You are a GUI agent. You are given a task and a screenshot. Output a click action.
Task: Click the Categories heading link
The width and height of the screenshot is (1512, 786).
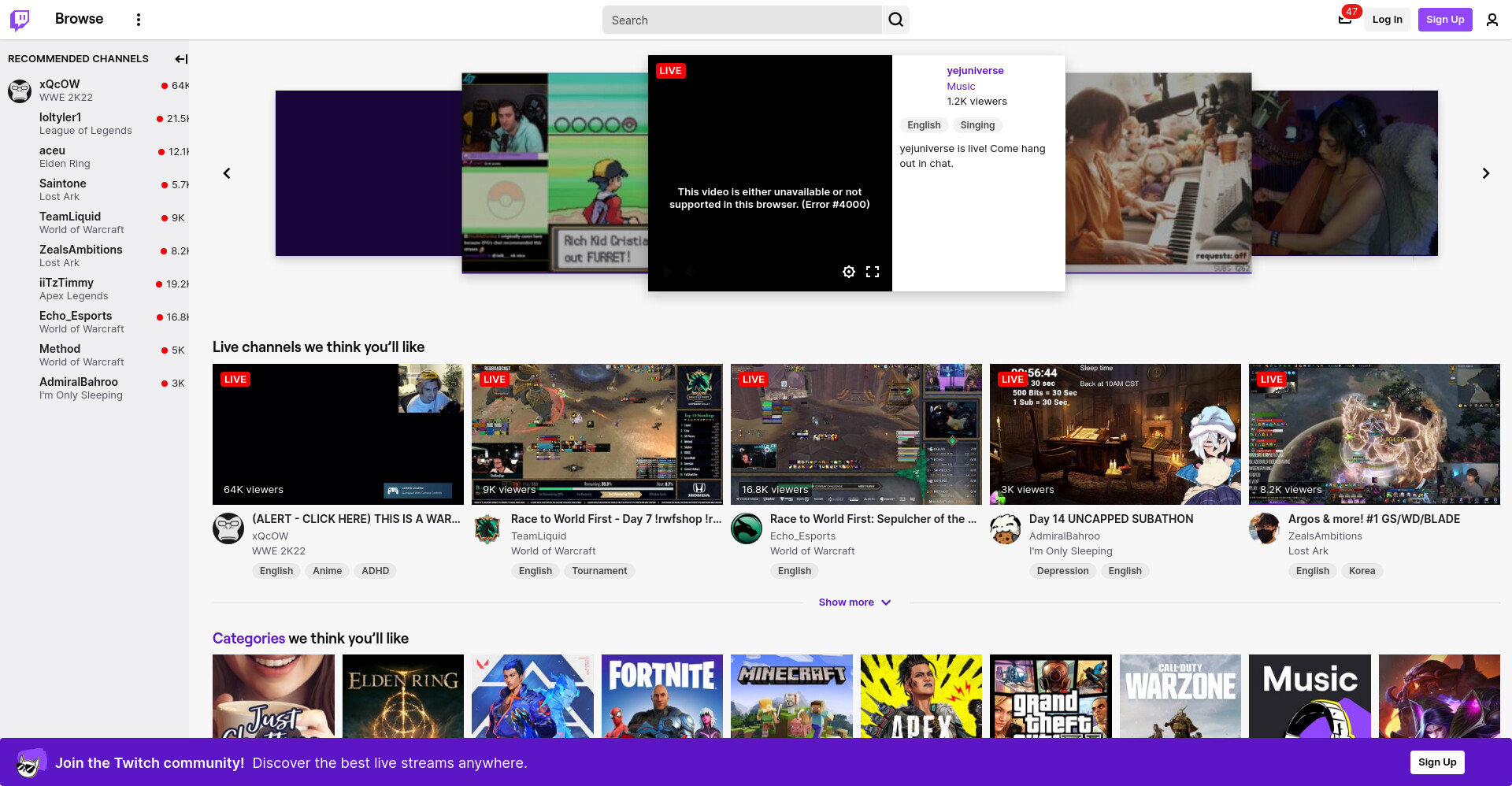(x=249, y=639)
